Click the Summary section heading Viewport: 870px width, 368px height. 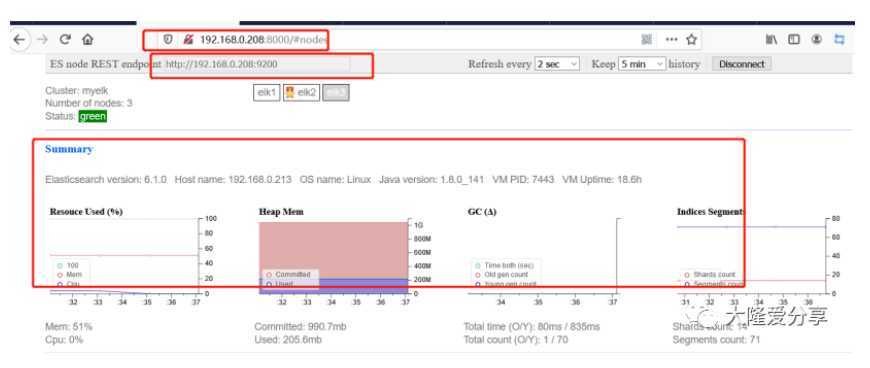click(69, 149)
